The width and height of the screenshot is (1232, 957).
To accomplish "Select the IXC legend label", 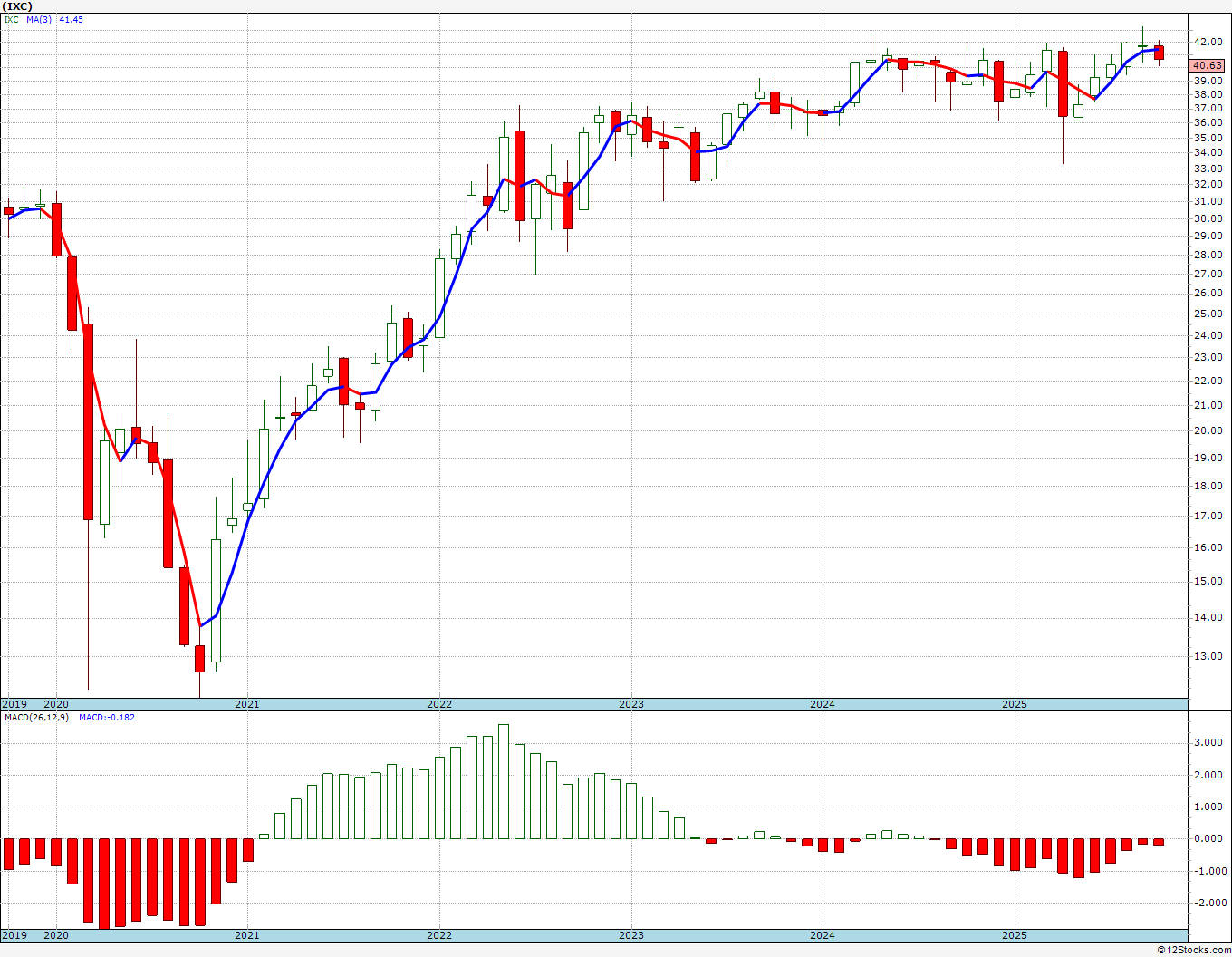I will [x=11, y=19].
